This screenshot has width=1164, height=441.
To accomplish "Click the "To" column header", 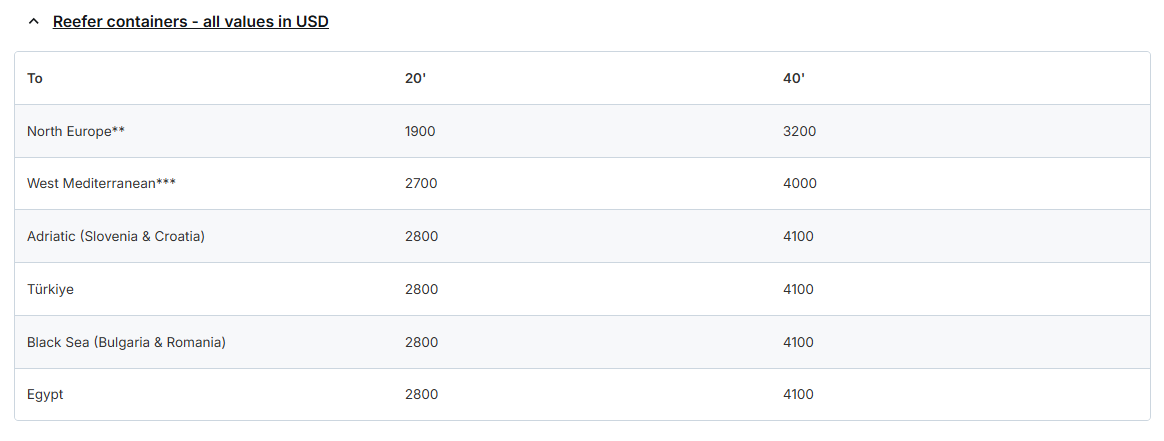I will pos(35,78).
